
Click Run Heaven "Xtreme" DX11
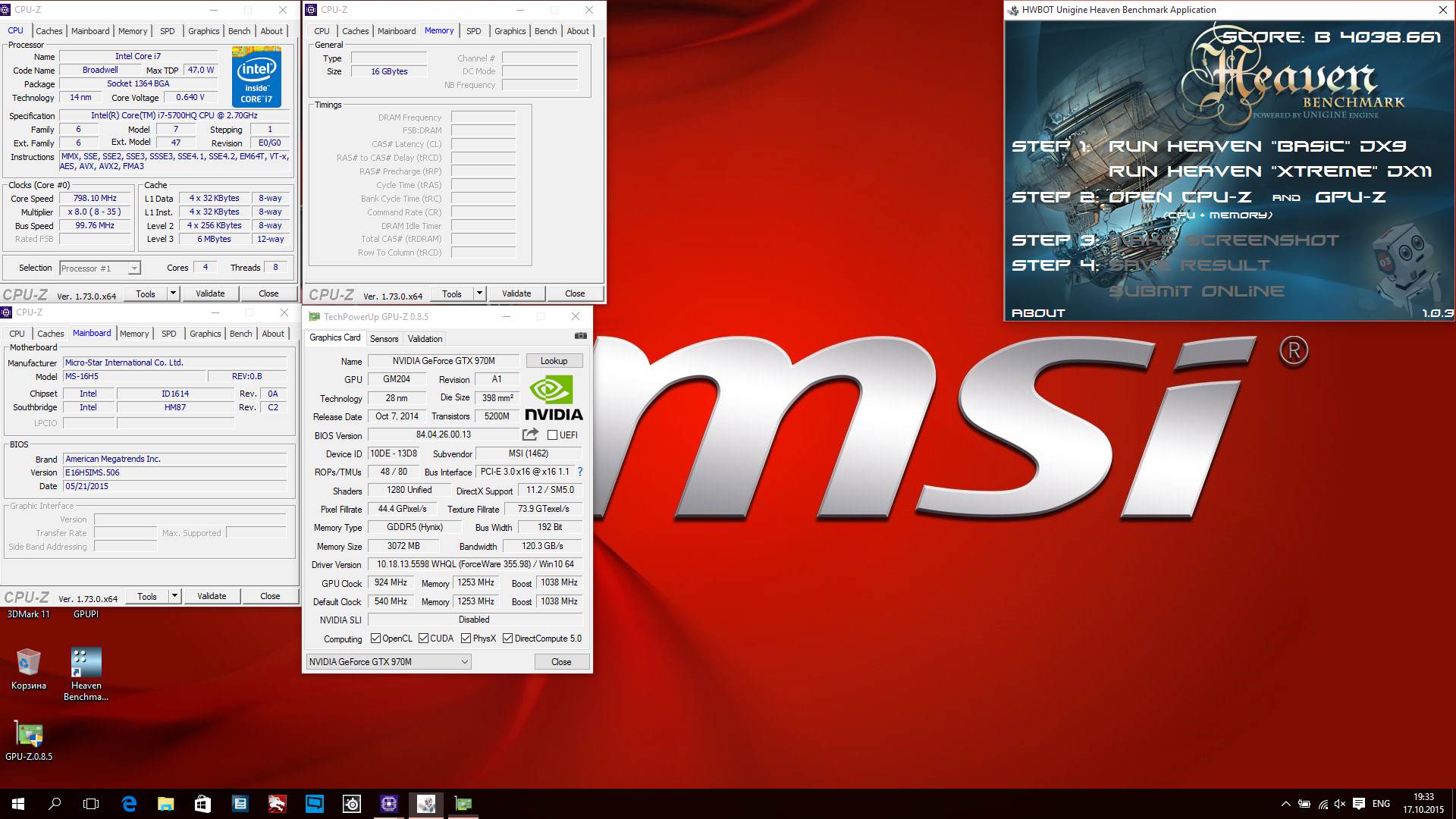coord(1270,171)
